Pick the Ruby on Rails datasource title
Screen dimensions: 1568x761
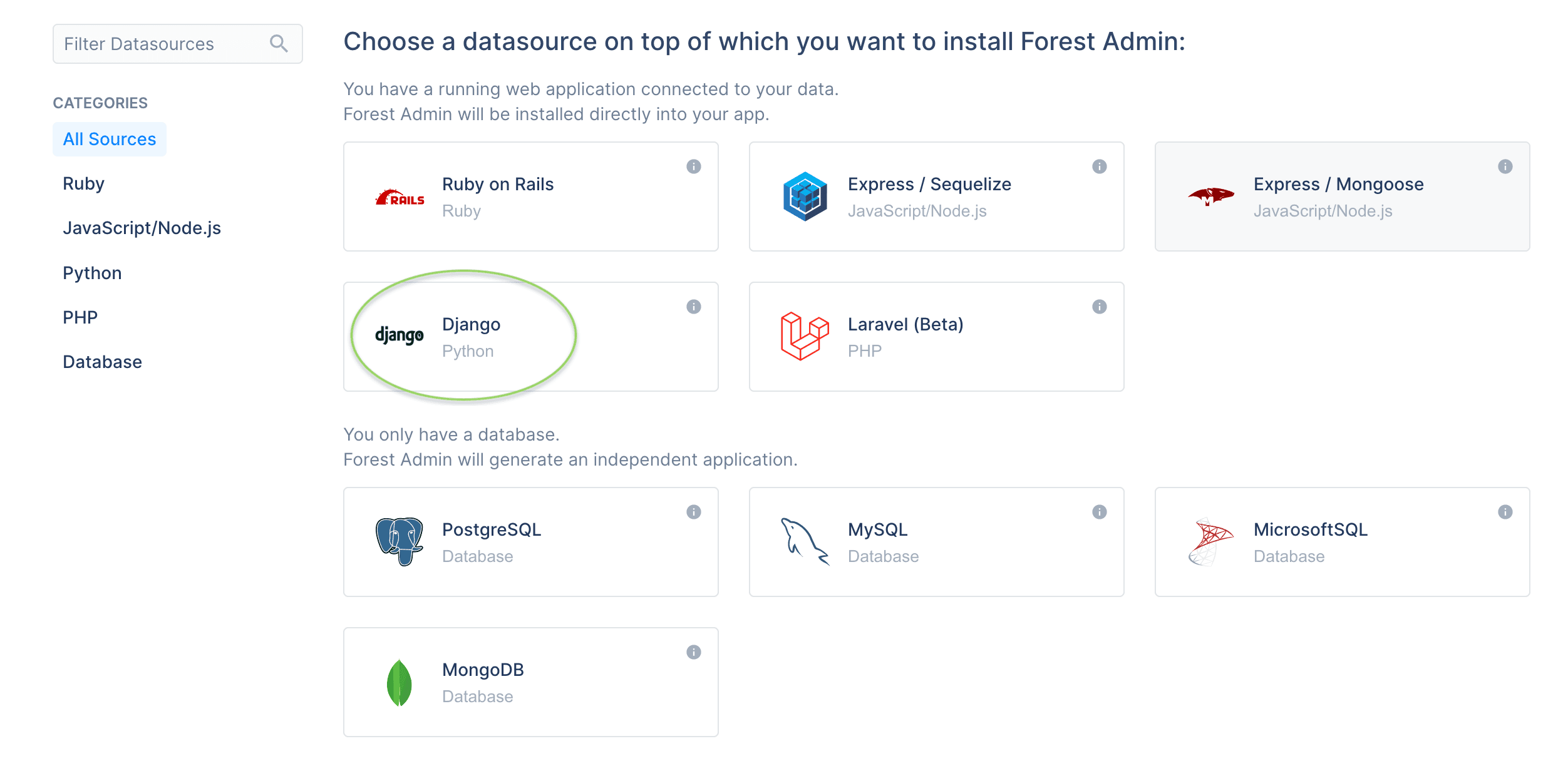point(498,184)
